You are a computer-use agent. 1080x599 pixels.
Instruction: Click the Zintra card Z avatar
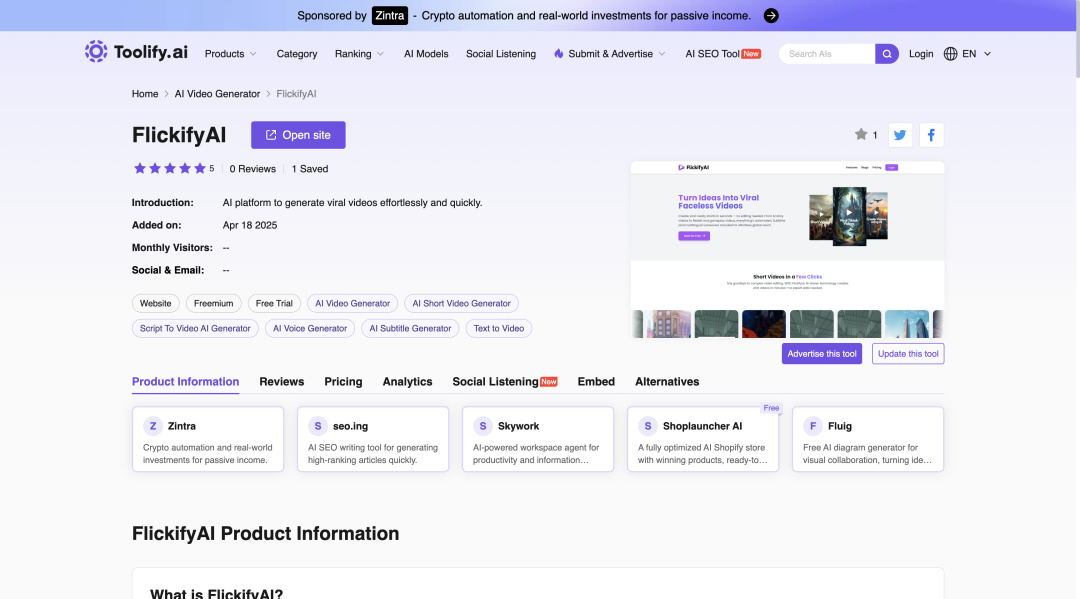[153, 426]
